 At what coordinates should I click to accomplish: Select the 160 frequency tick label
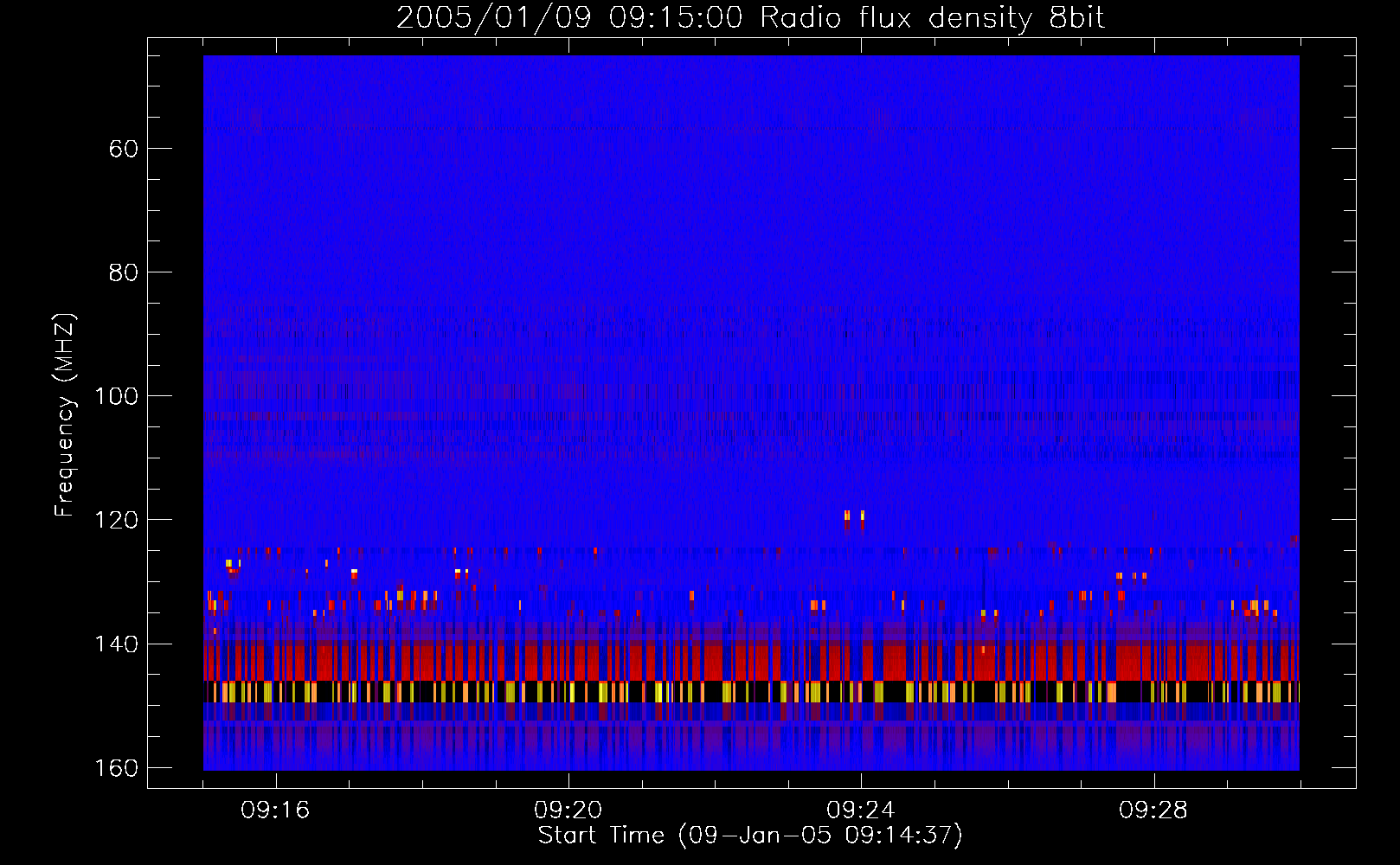(x=116, y=768)
